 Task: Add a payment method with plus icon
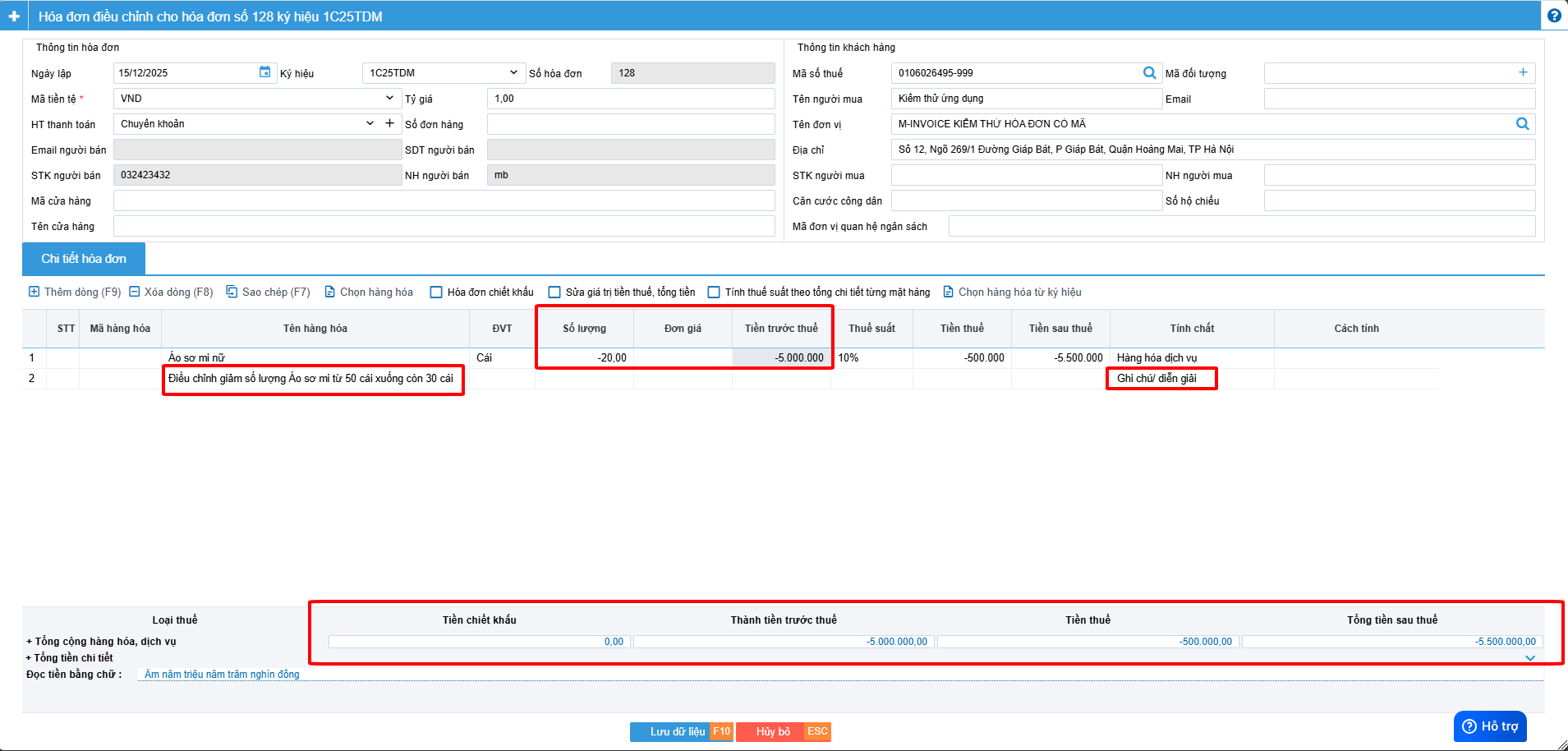389,123
